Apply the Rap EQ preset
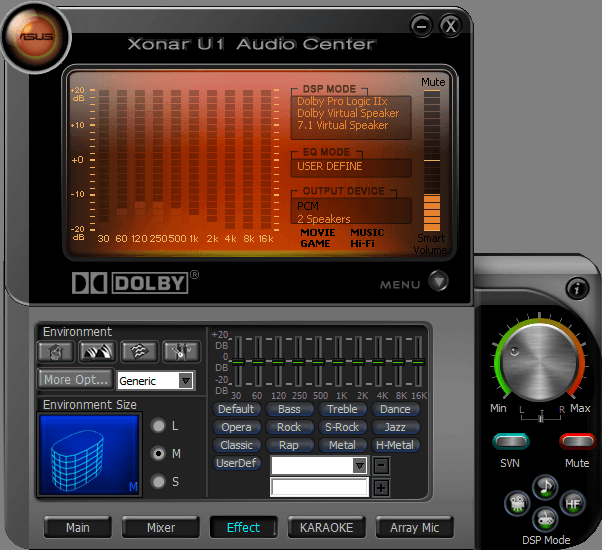602x550 pixels. click(x=289, y=445)
